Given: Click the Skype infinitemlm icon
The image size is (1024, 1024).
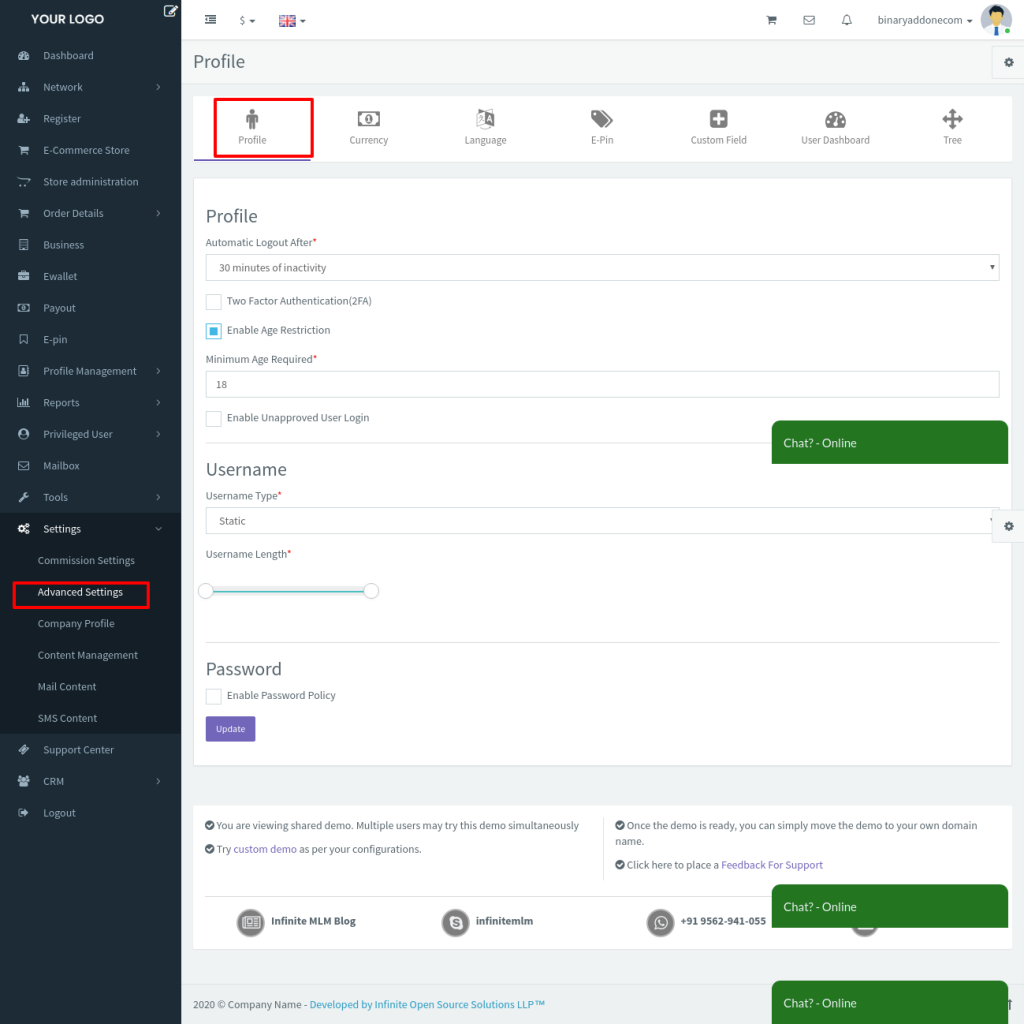Looking at the screenshot, I should pyautogui.click(x=456, y=923).
